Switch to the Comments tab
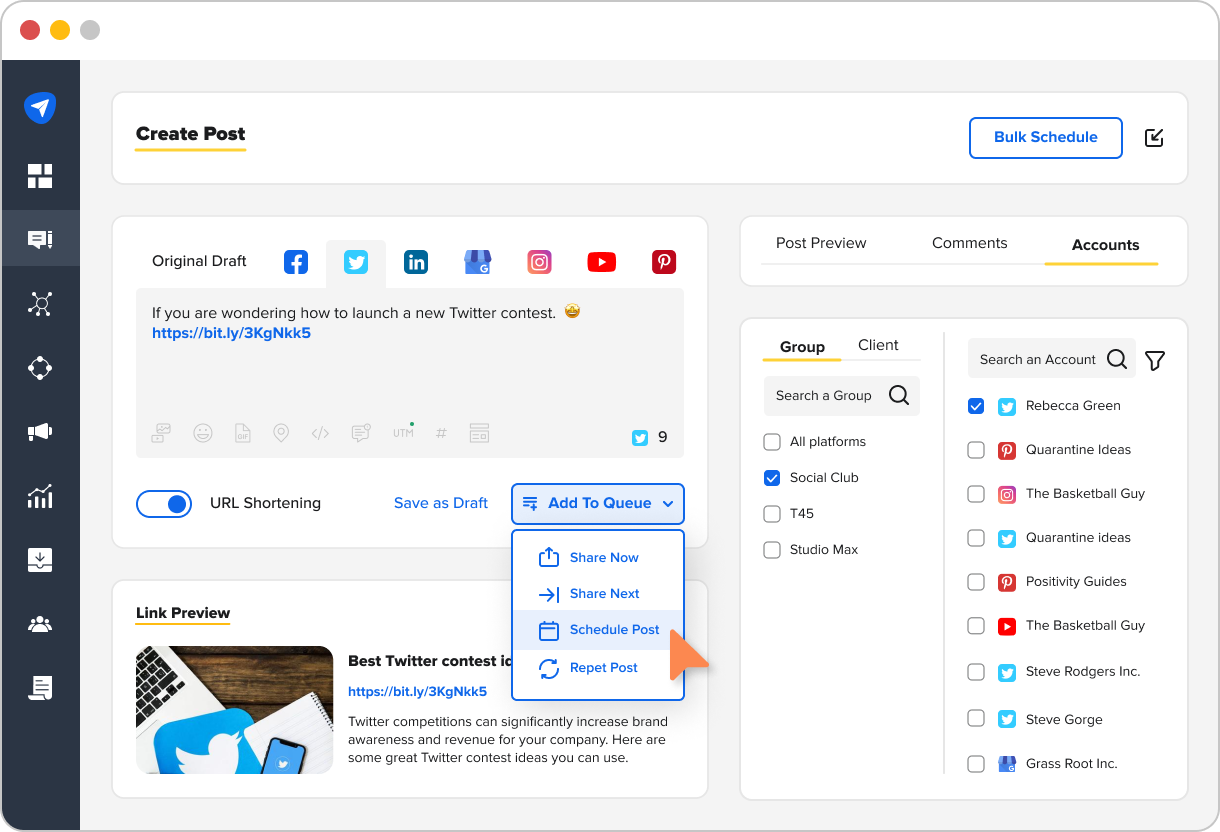The image size is (1220, 832). (969, 242)
